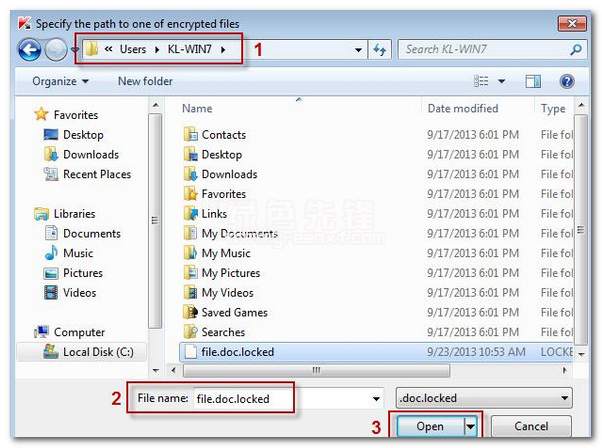Toggle the preview pane icon

(533, 81)
